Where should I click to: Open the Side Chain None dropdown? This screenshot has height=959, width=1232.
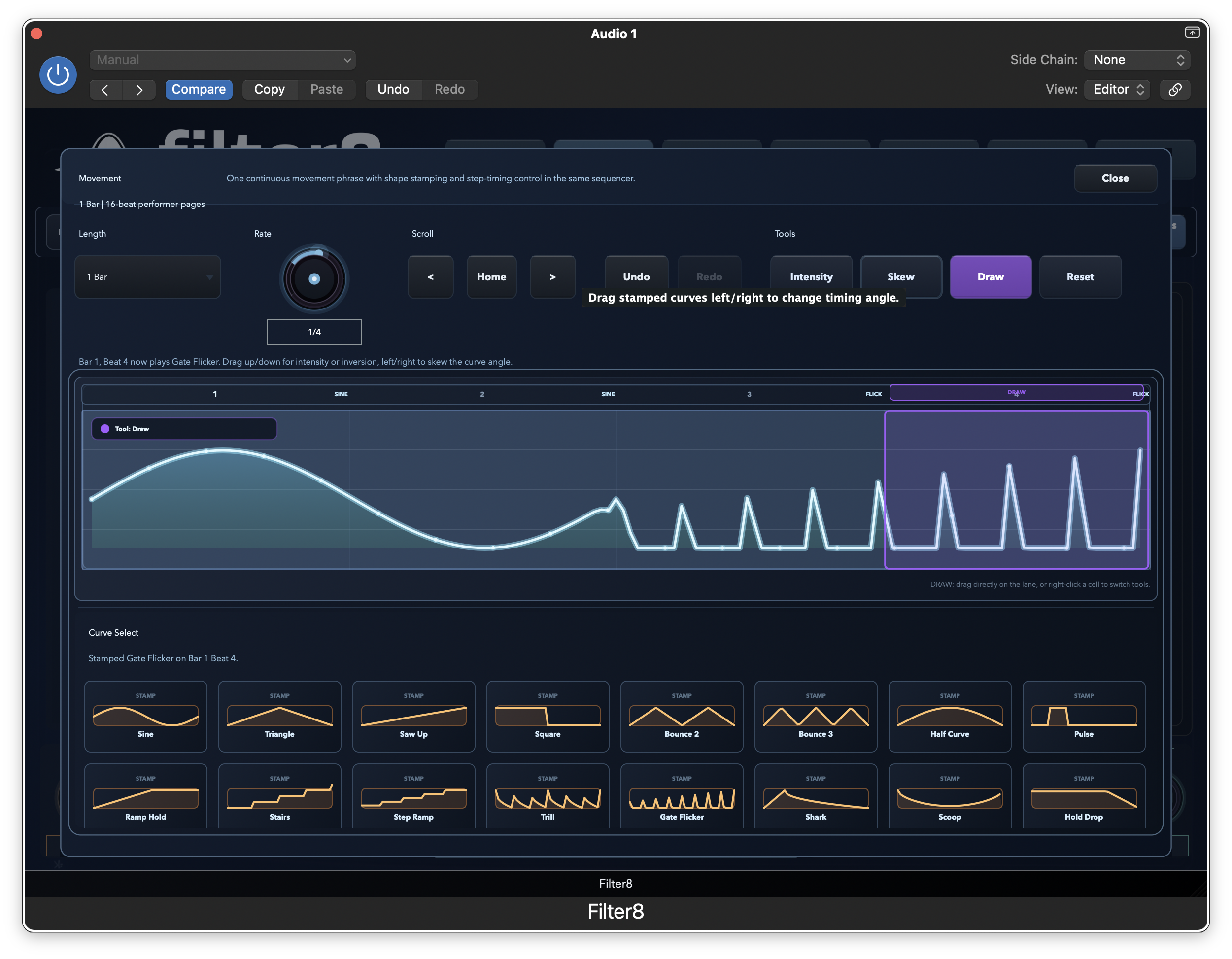point(1137,60)
